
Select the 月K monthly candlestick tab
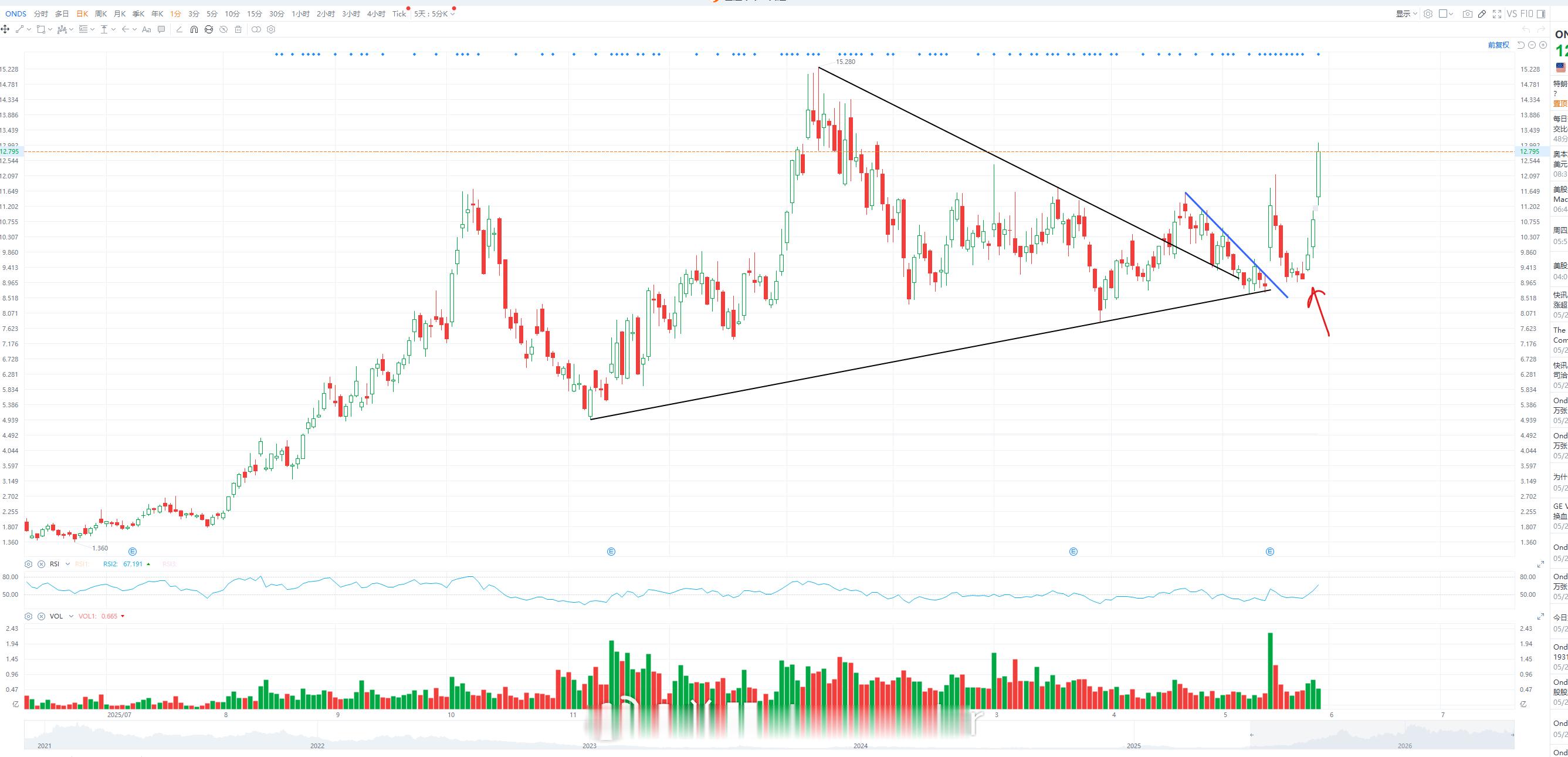(x=120, y=13)
